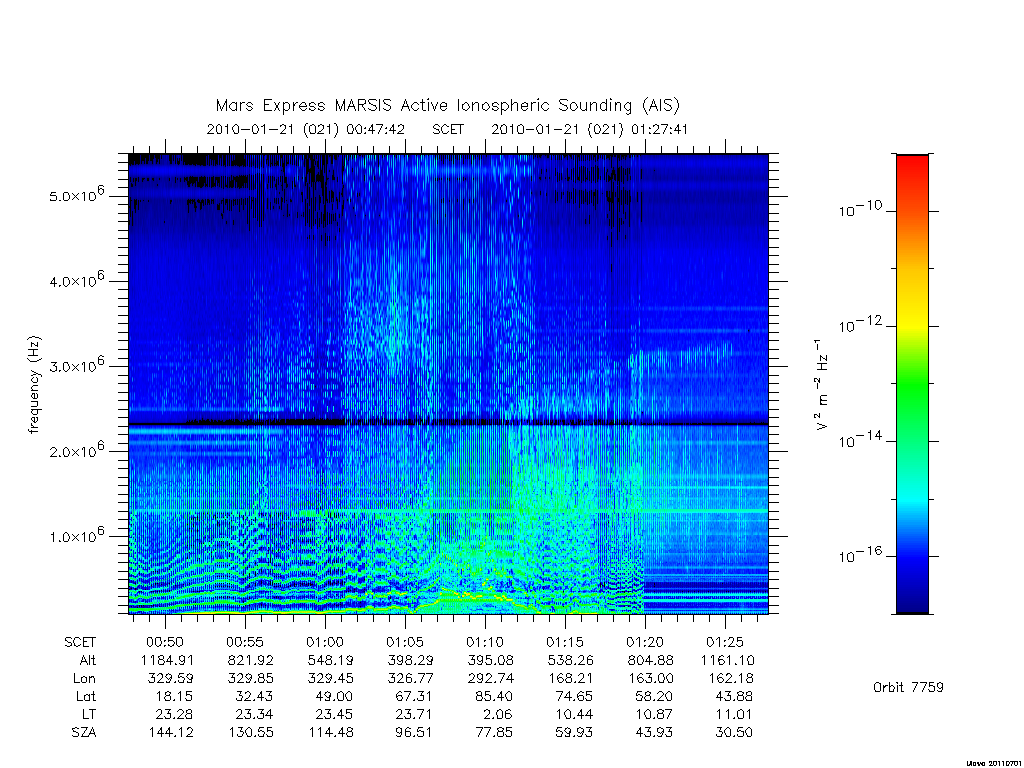
Task: Click the SZA value '30.50'
Action: 733,733
